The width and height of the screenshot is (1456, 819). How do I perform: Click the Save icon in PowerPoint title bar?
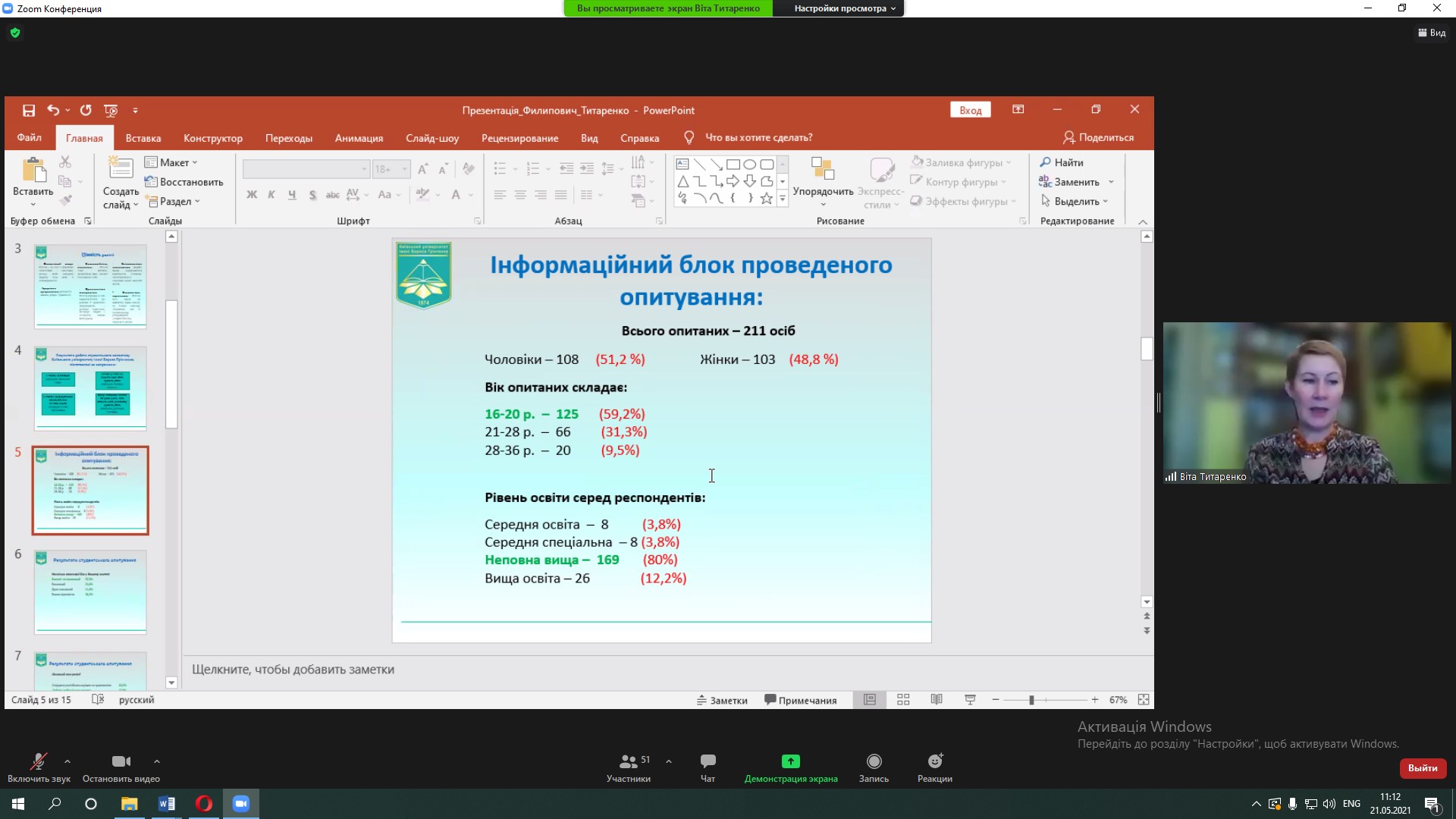(29, 111)
